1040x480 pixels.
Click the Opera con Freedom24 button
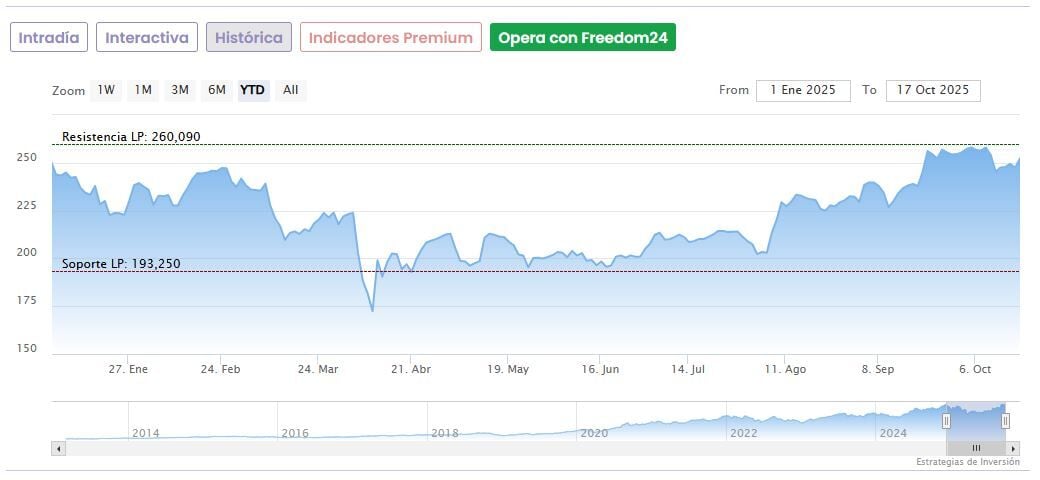tap(583, 38)
